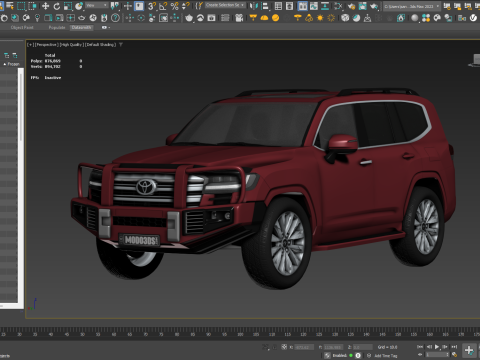
Task: Select the Scale tool
Action: pyautogui.click(x=68, y=6)
